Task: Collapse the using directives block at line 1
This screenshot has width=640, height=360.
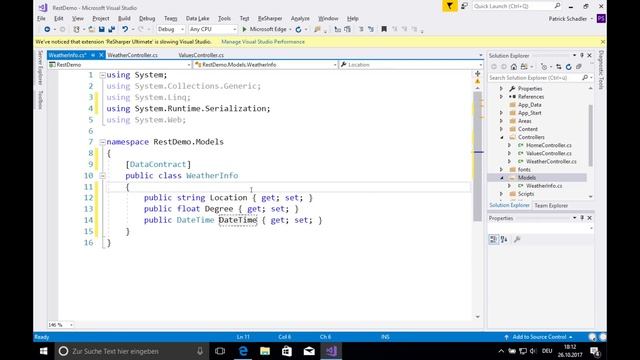Action: [102, 75]
